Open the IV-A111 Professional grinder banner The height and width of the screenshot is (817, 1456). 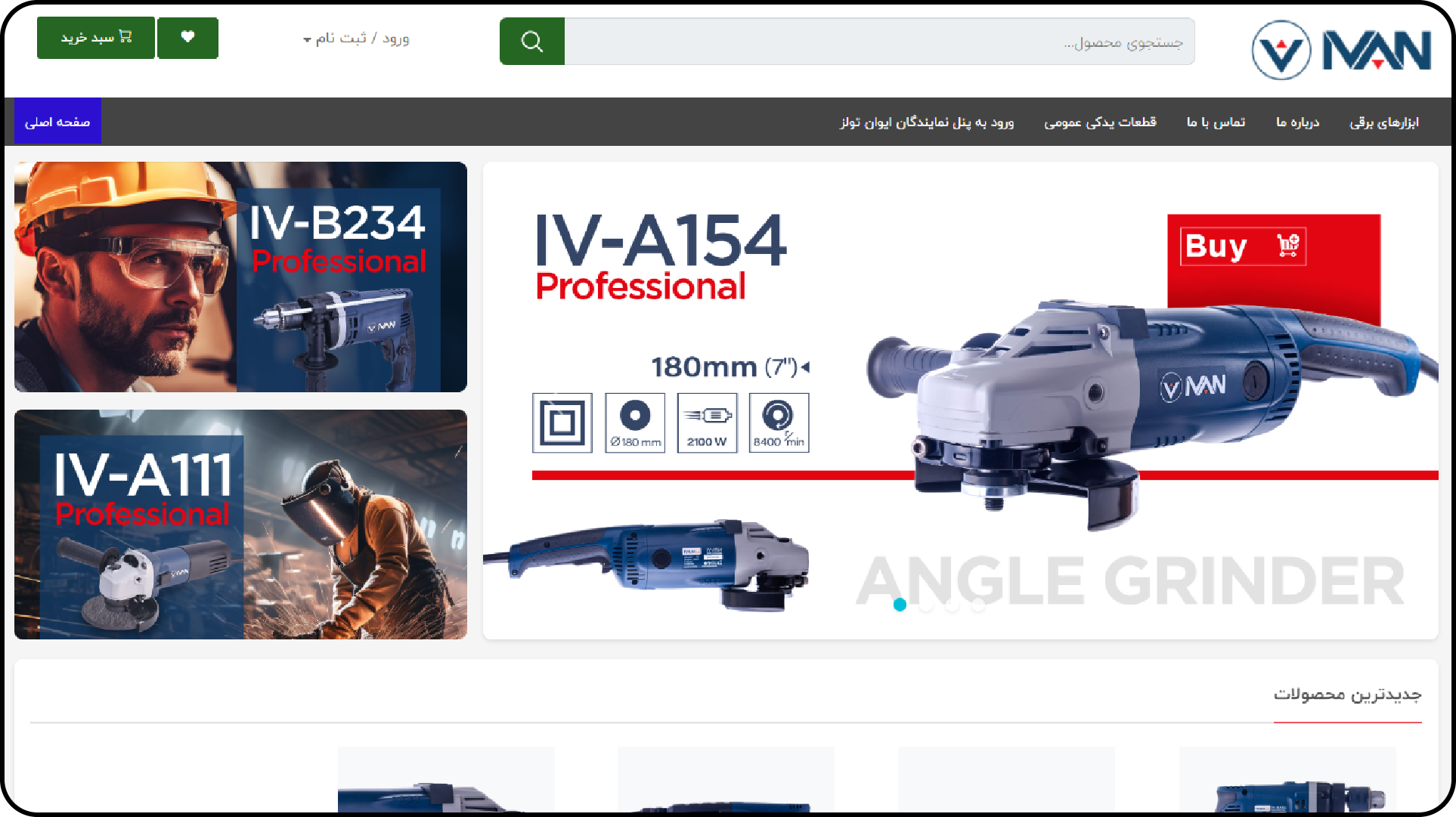coord(240,525)
